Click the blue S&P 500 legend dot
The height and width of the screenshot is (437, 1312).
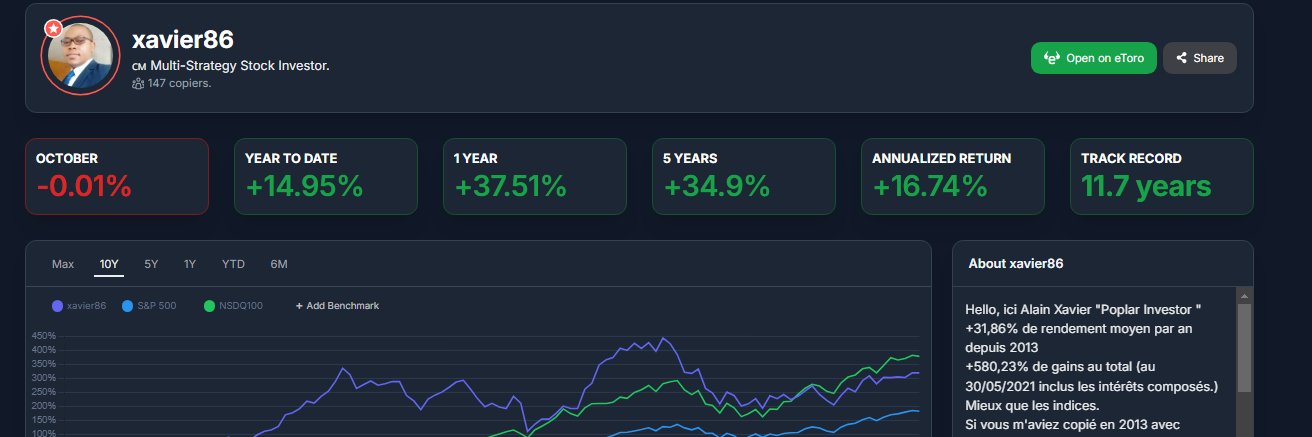[127, 306]
